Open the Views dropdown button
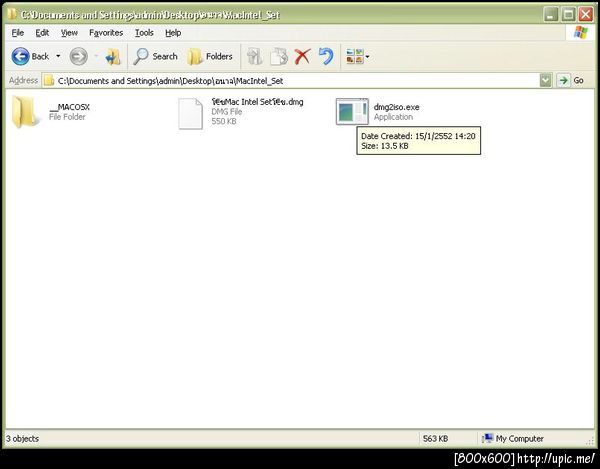This screenshot has width=600, height=469. [x=357, y=57]
